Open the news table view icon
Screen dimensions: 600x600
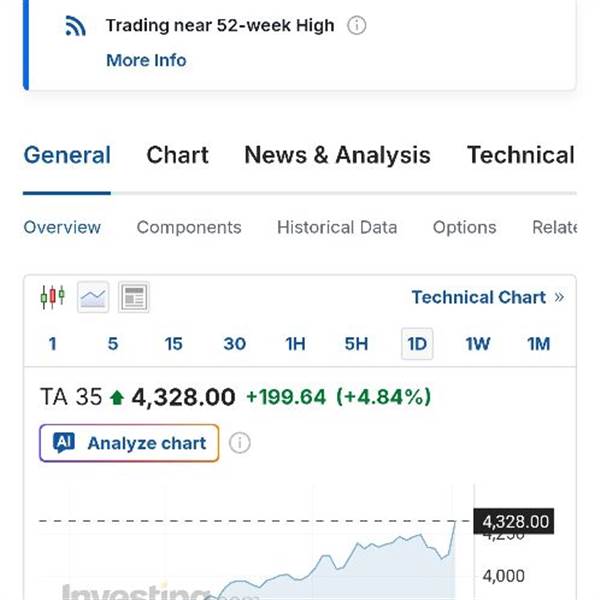coord(133,296)
